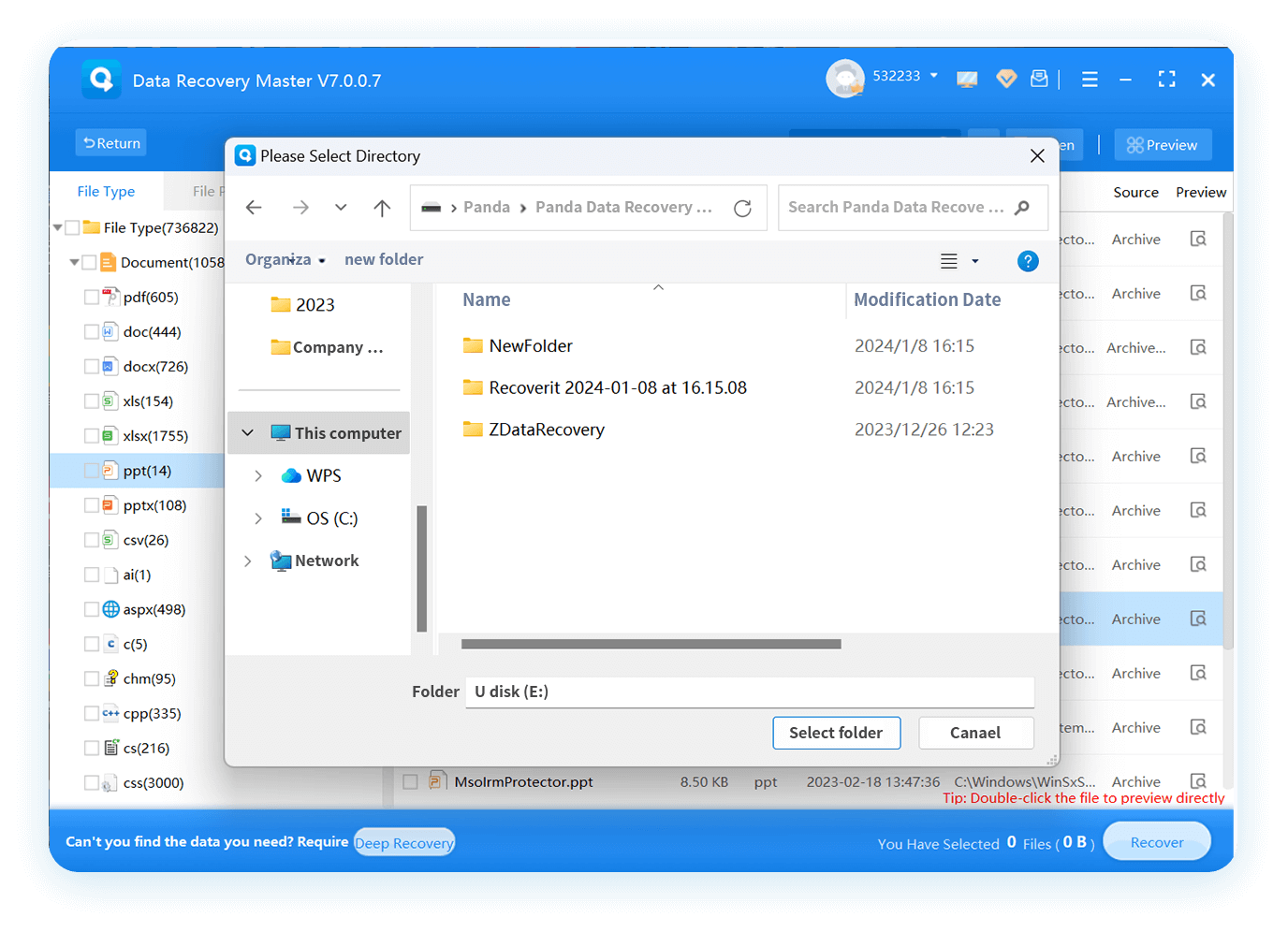Preview icon on MsoIrmProtector.ppt row
Image resolution: width=1288 pixels, height=932 pixels.
pyautogui.click(x=1198, y=780)
